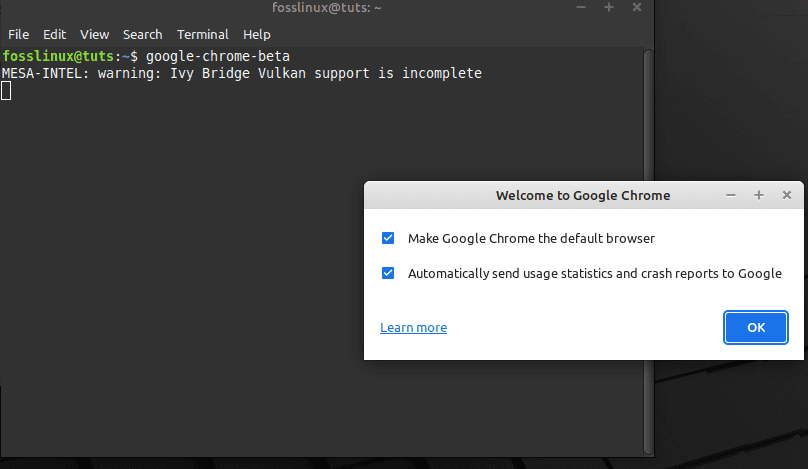Disable sending usage statistics and crash reports
The width and height of the screenshot is (808, 469).
point(388,273)
